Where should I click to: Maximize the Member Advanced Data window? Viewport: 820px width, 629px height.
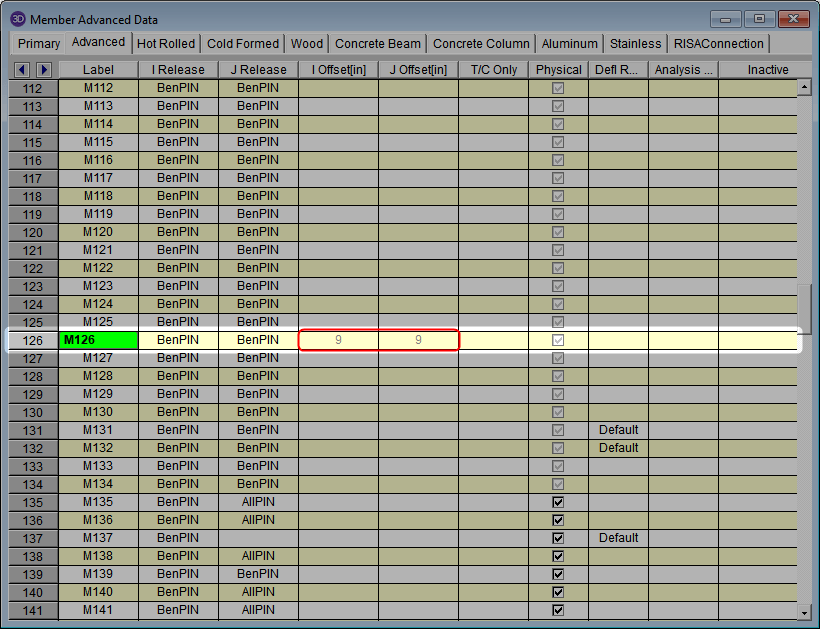759,18
